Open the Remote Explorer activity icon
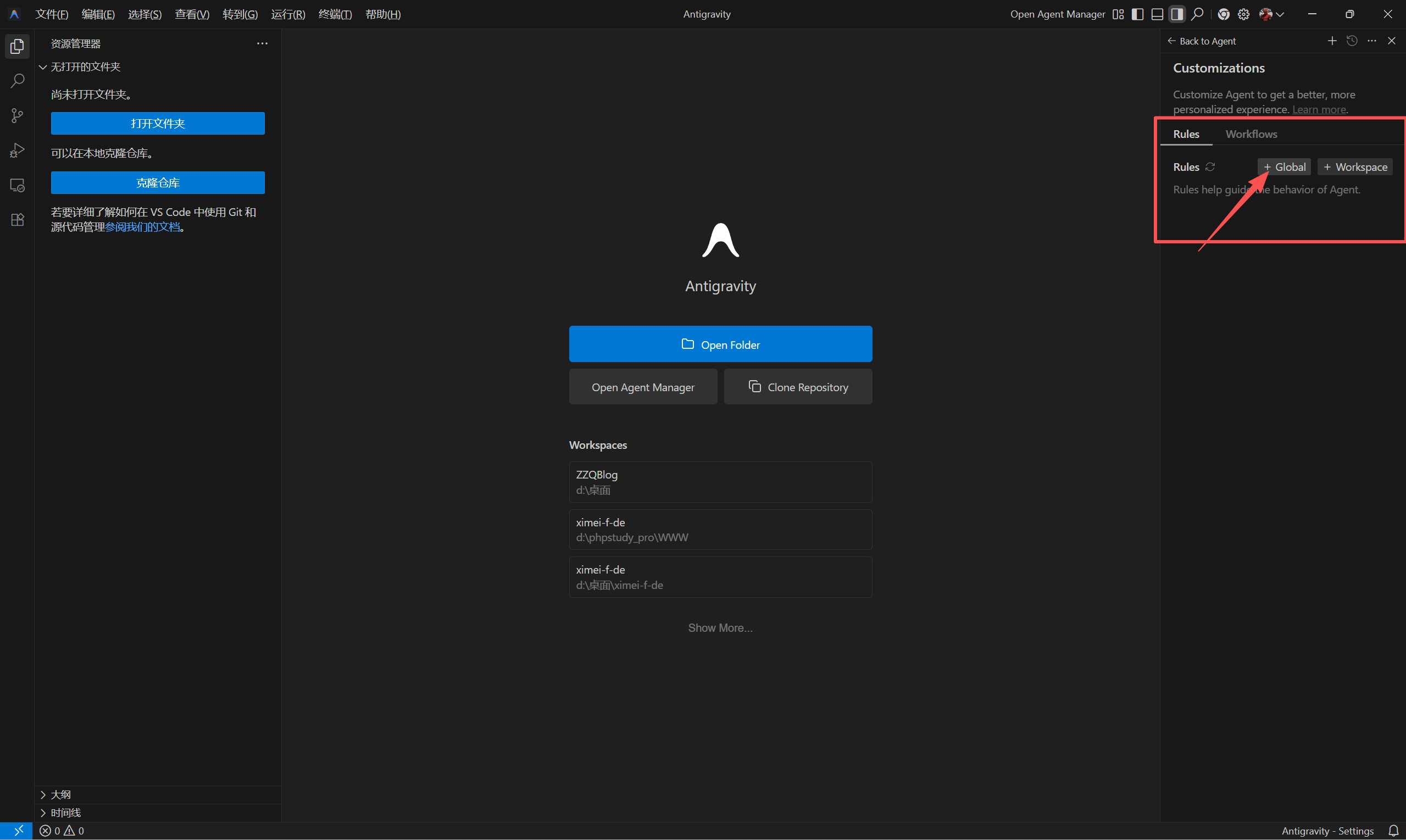Image resolution: width=1406 pixels, height=840 pixels. 17,185
